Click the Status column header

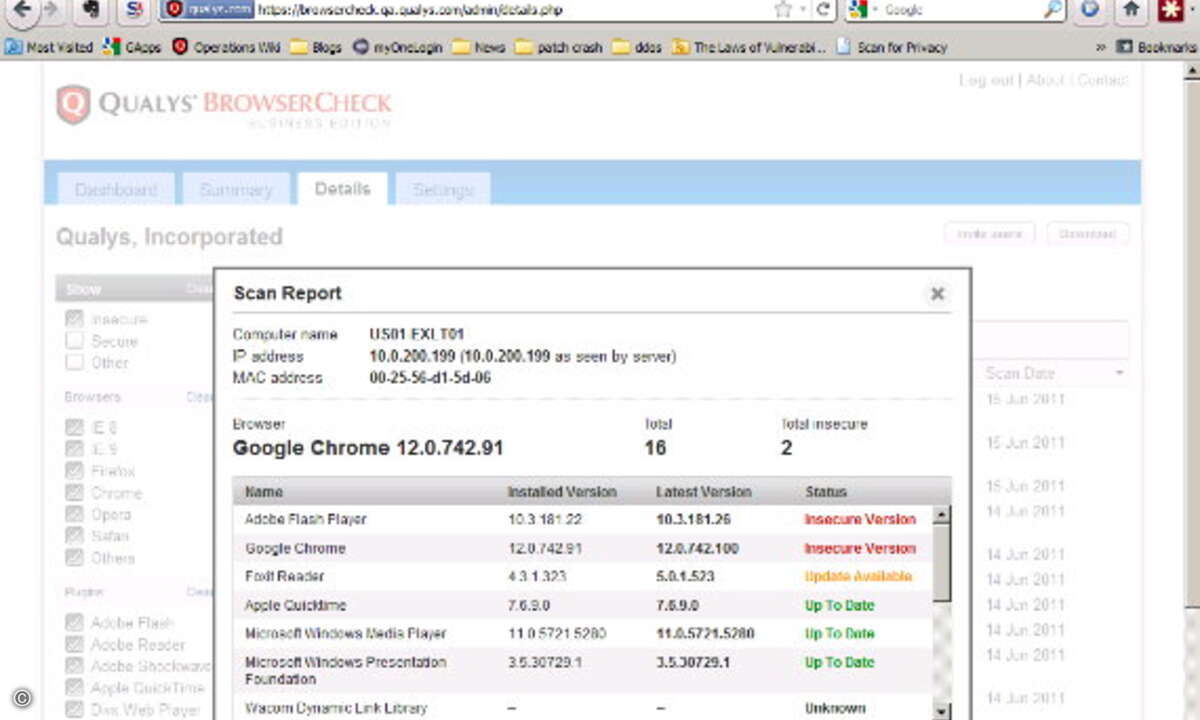click(x=826, y=492)
